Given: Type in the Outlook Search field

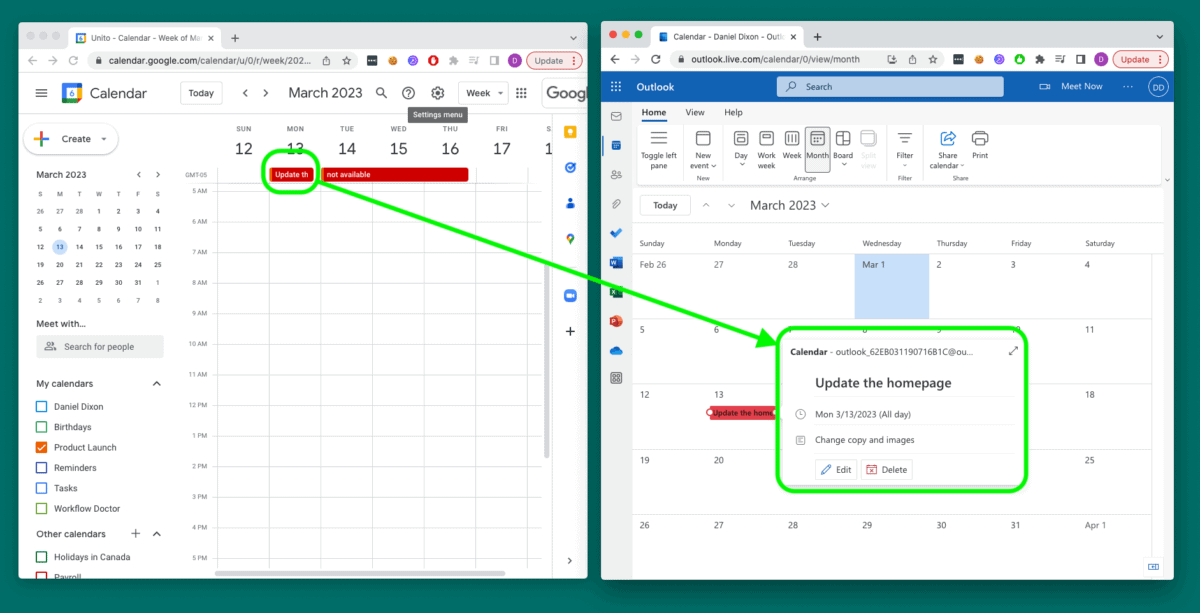Looking at the screenshot, I should 890,86.
